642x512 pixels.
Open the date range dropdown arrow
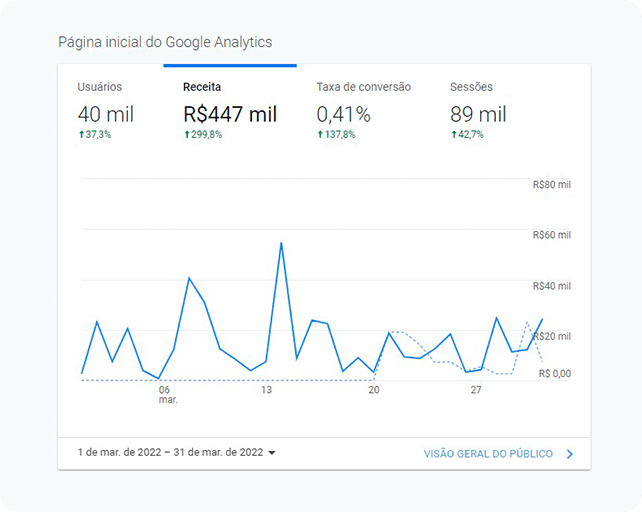tap(271, 453)
